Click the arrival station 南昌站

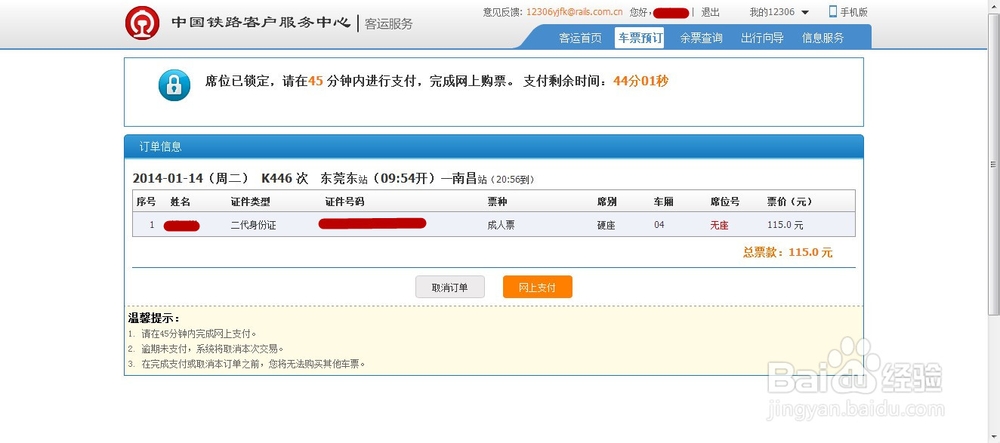pos(471,178)
